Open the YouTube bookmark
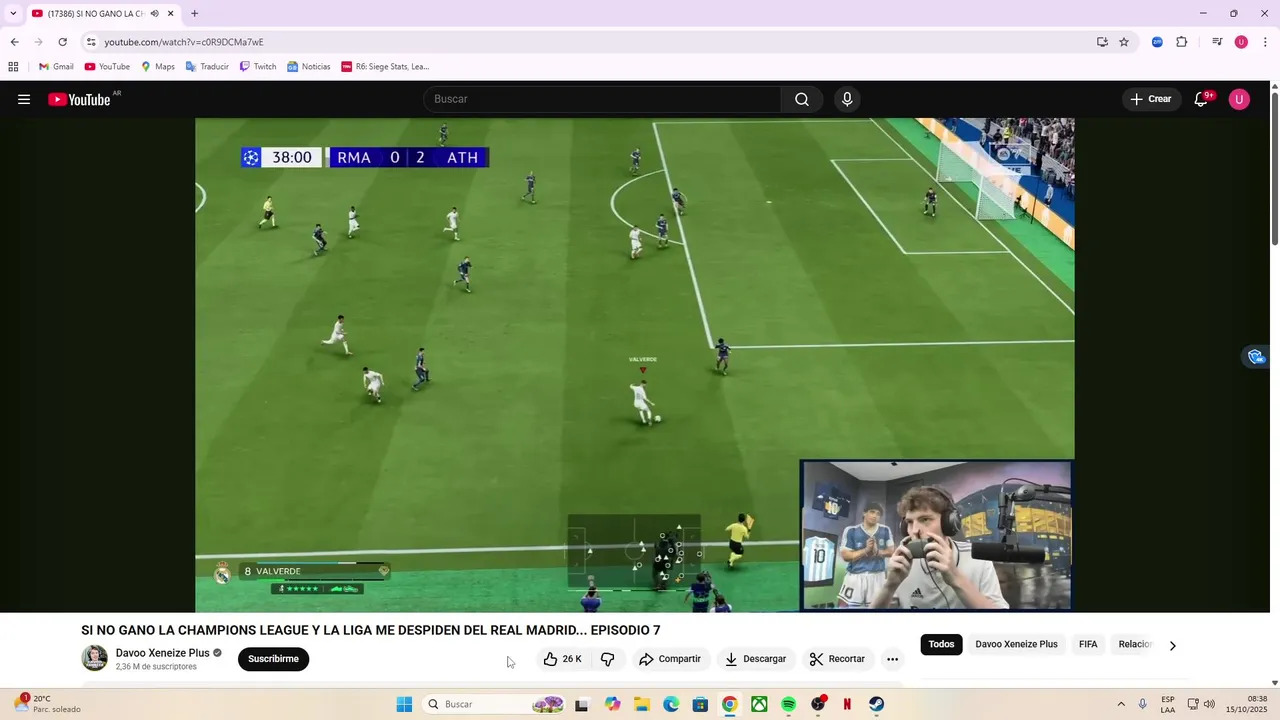This screenshot has width=1280, height=720. tap(107, 67)
